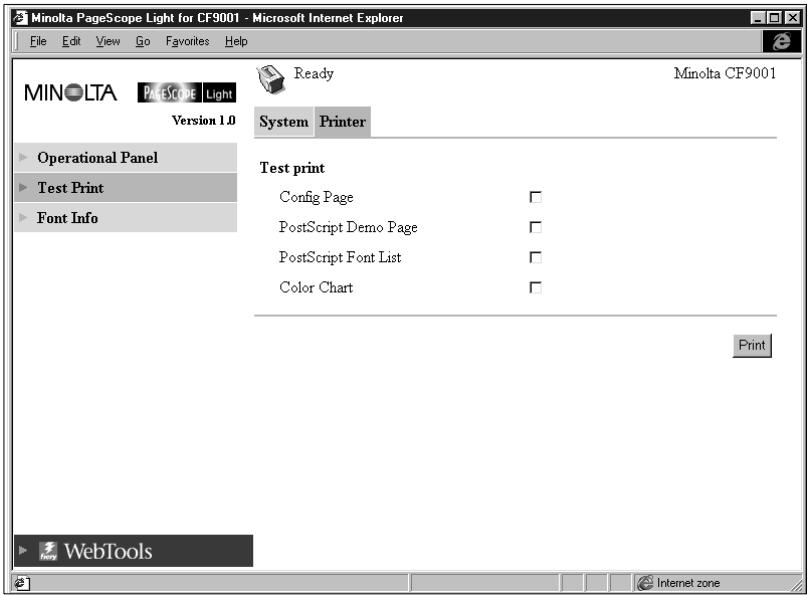Click the Version 1.0 text

pyautogui.click(x=204, y=120)
